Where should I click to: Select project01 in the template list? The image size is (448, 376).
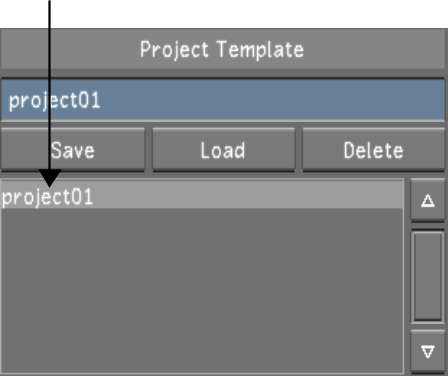tap(202, 197)
